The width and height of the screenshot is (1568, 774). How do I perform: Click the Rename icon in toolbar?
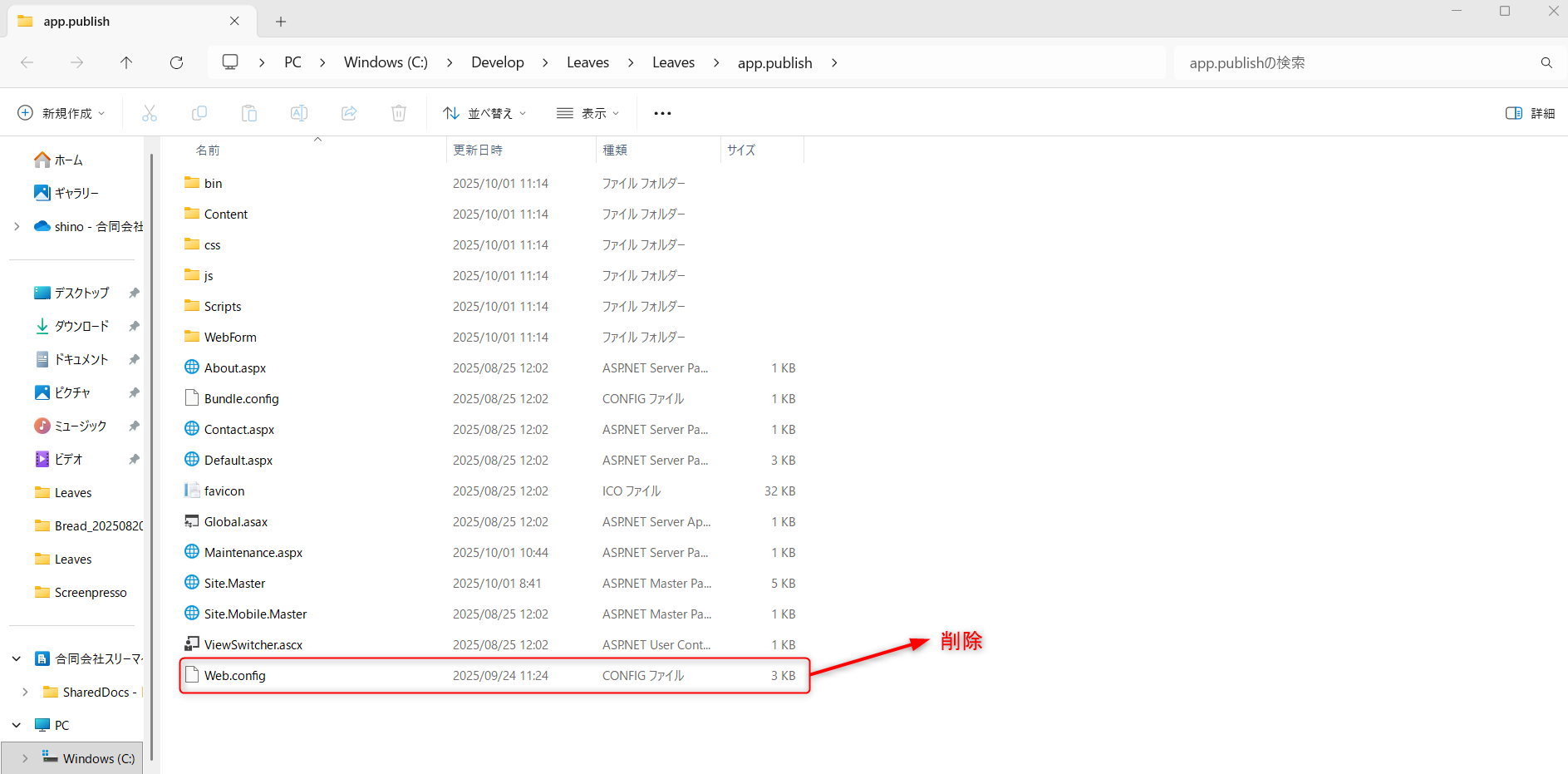point(299,113)
